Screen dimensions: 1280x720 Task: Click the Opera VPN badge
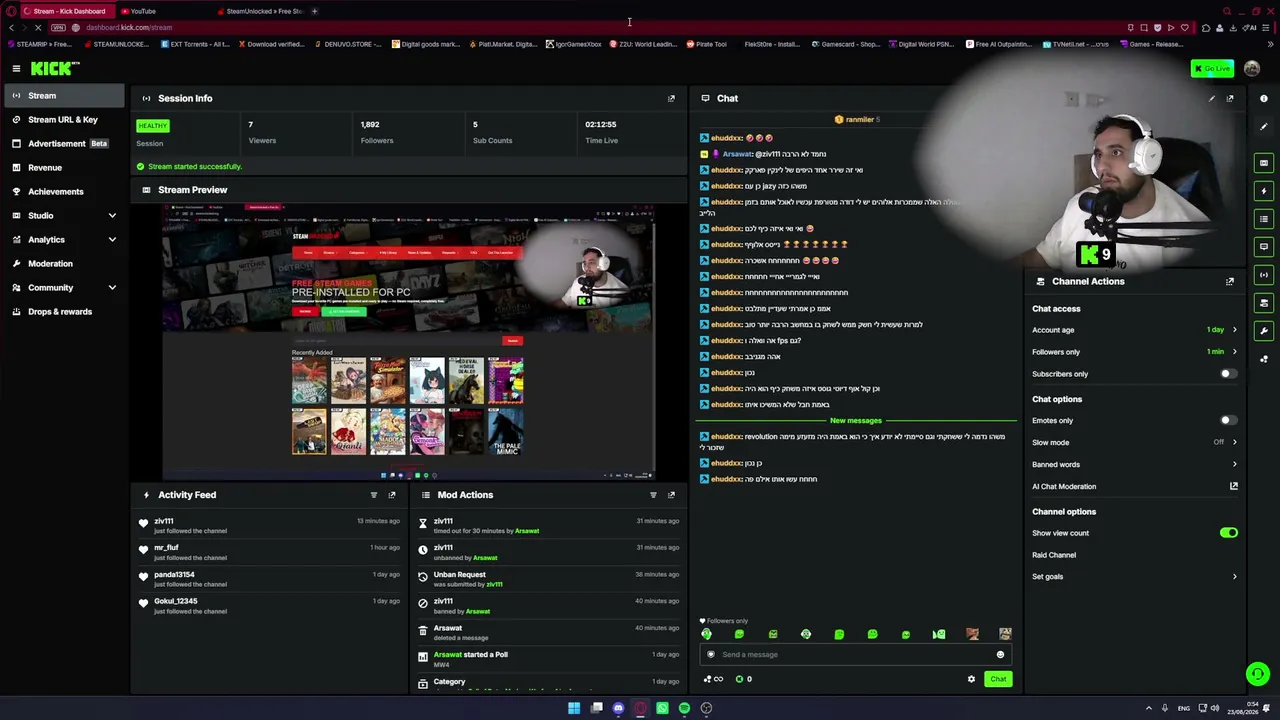pyautogui.click(x=58, y=27)
